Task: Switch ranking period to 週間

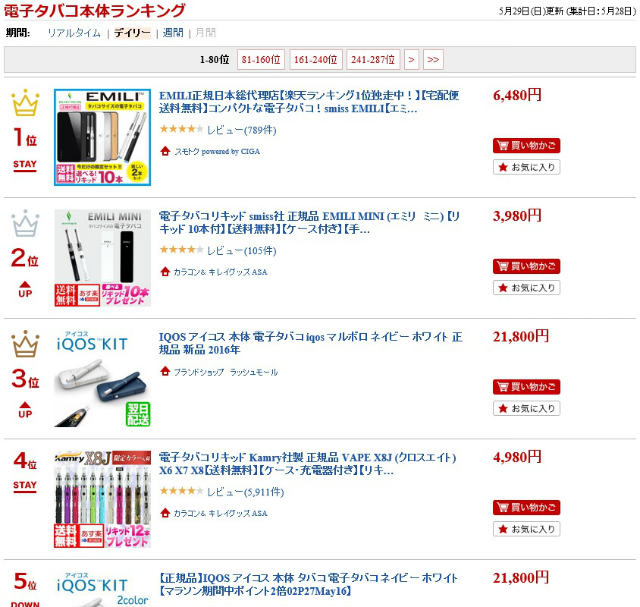Action: tap(173, 33)
